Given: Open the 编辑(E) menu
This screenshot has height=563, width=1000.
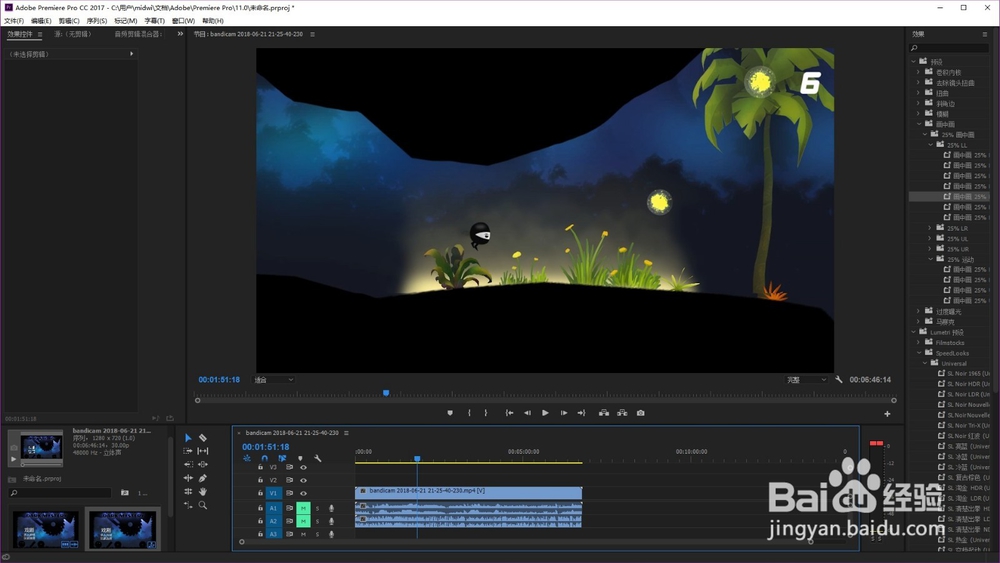Looking at the screenshot, I should click(x=41, y=21).
